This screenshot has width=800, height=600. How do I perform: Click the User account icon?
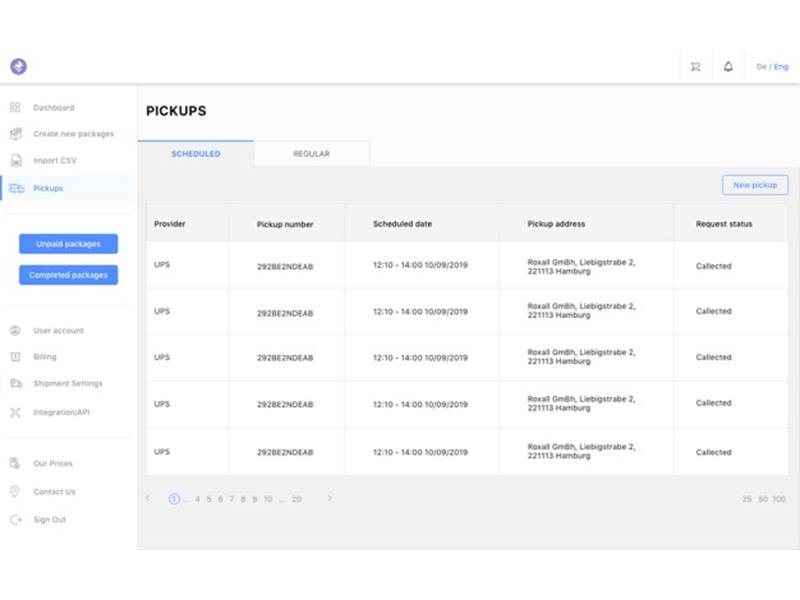15,331
